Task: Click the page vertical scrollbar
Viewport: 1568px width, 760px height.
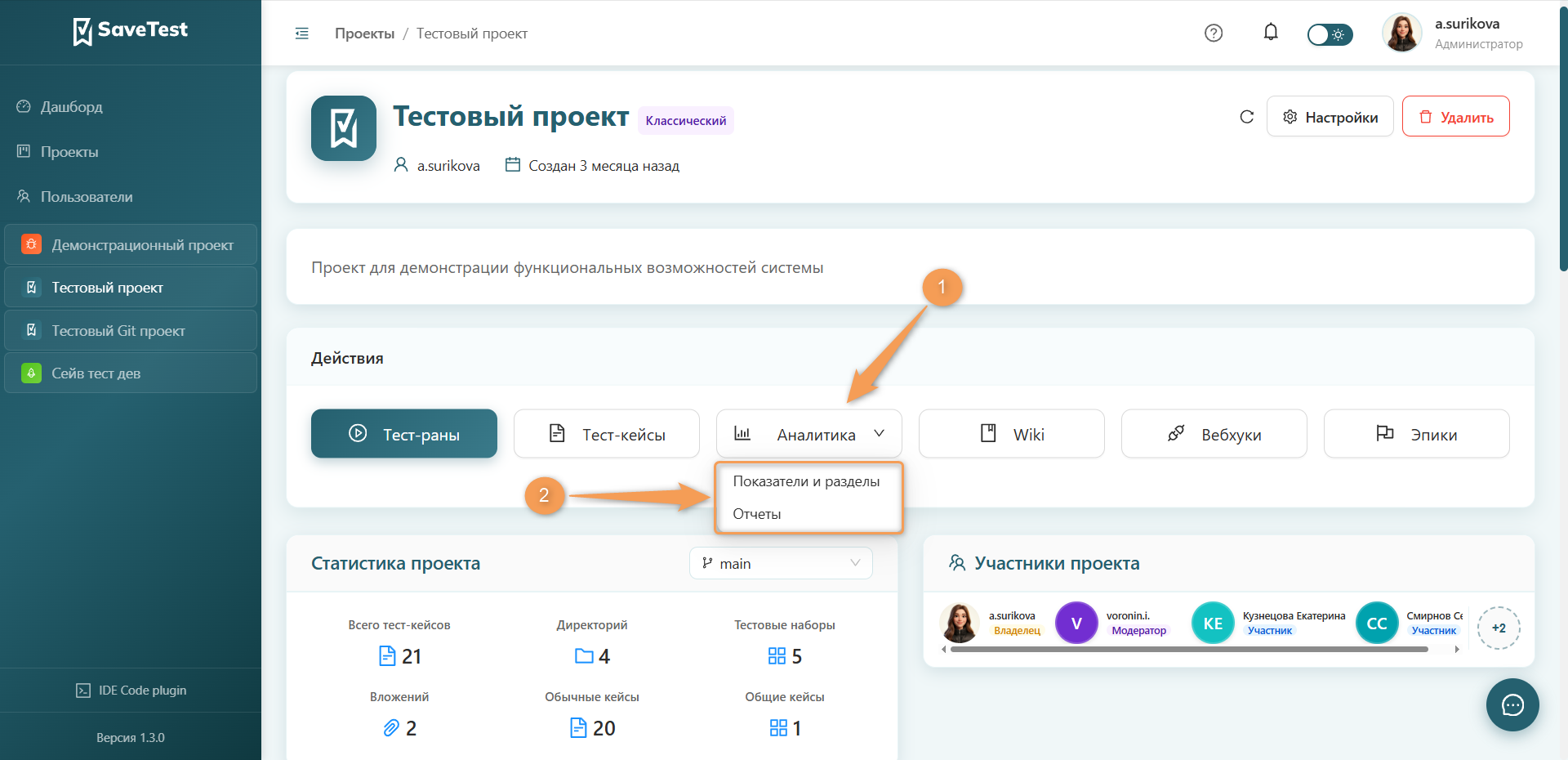Action: [x=1563, y=139]
